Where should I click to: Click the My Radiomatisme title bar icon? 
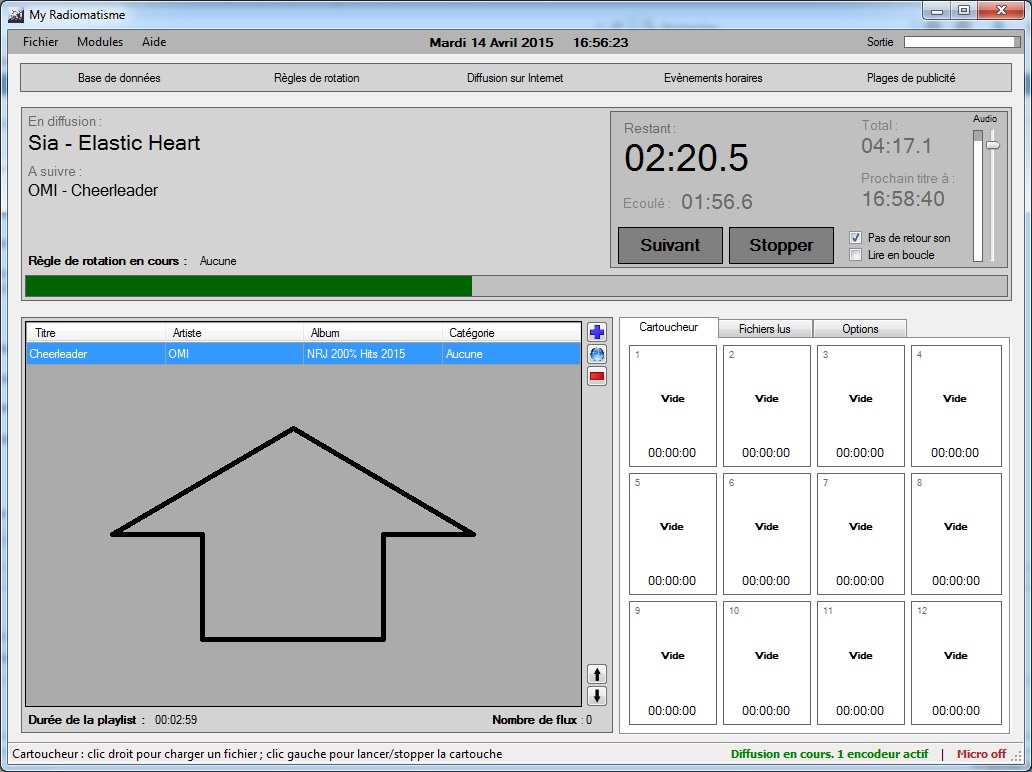[15, 15]
